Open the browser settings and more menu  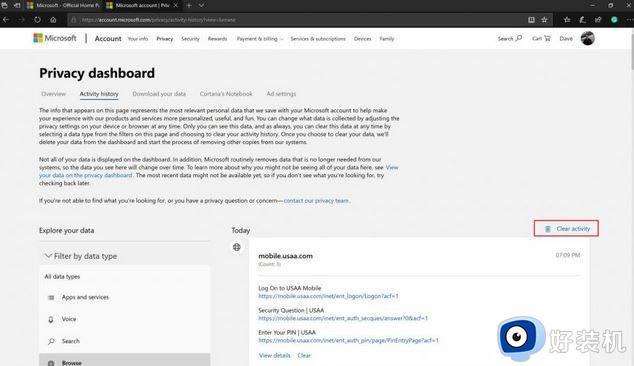pos(629,19)
